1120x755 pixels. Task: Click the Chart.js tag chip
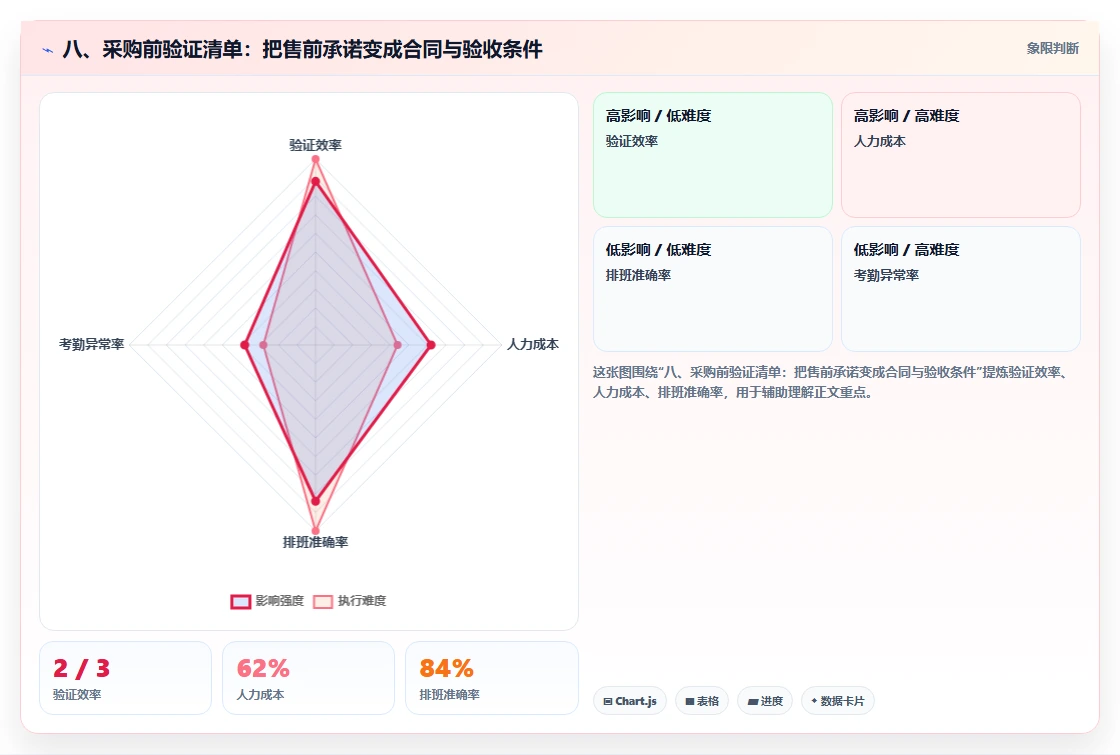click(630, 701)
